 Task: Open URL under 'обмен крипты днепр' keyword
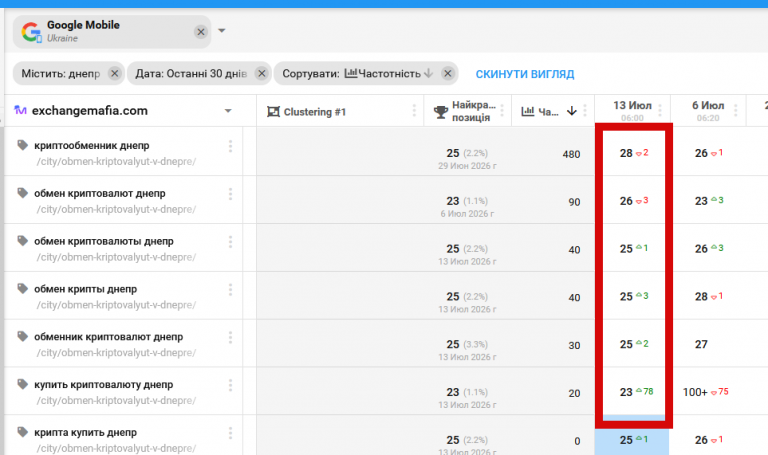click(x=116, y=305)
